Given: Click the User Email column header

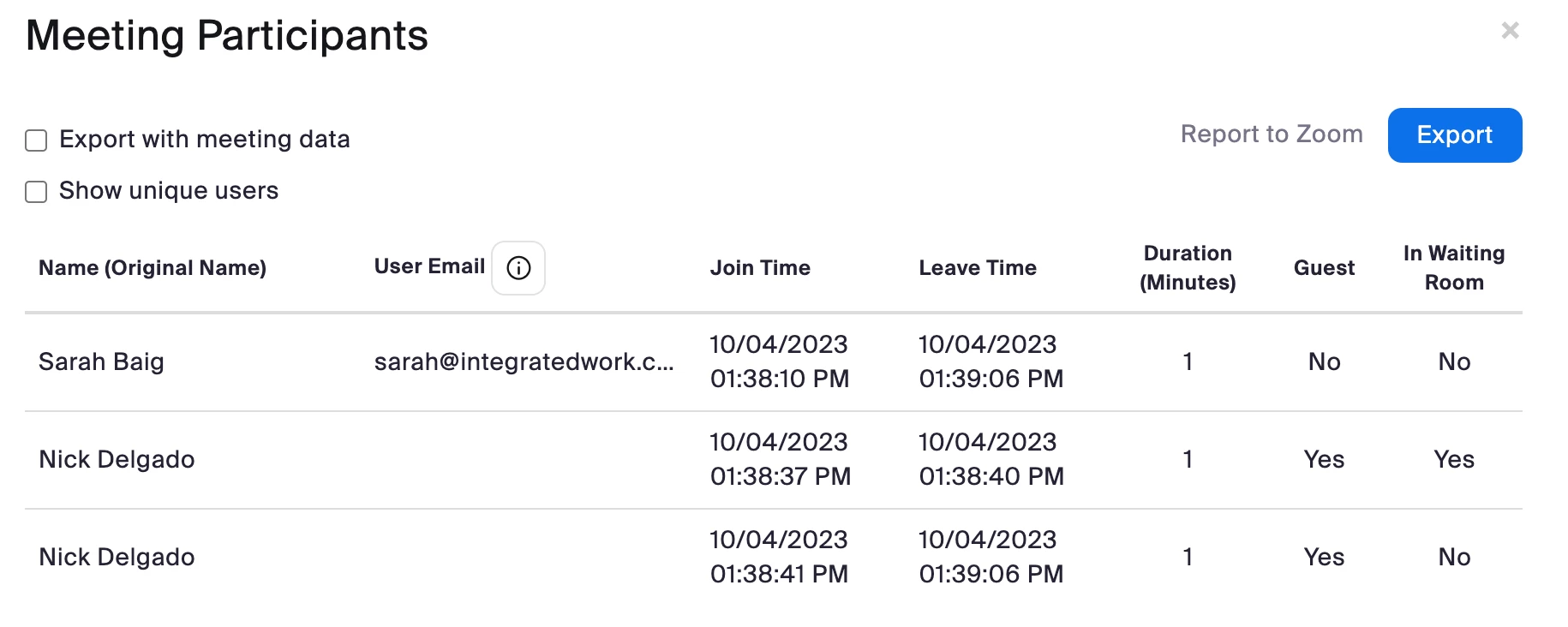Looking at the screenshot, I should (429, 267).
